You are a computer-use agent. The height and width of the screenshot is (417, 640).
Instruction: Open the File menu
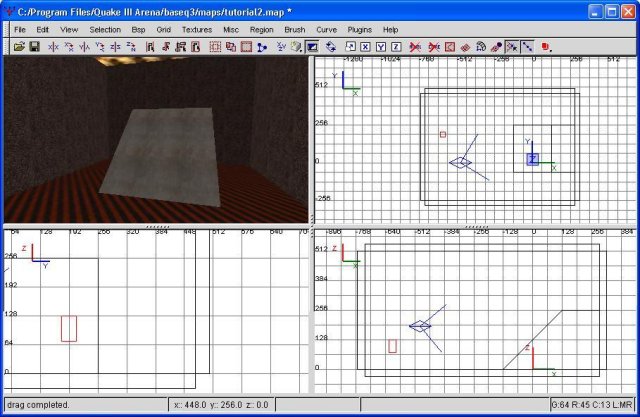[x=20, y=30]
